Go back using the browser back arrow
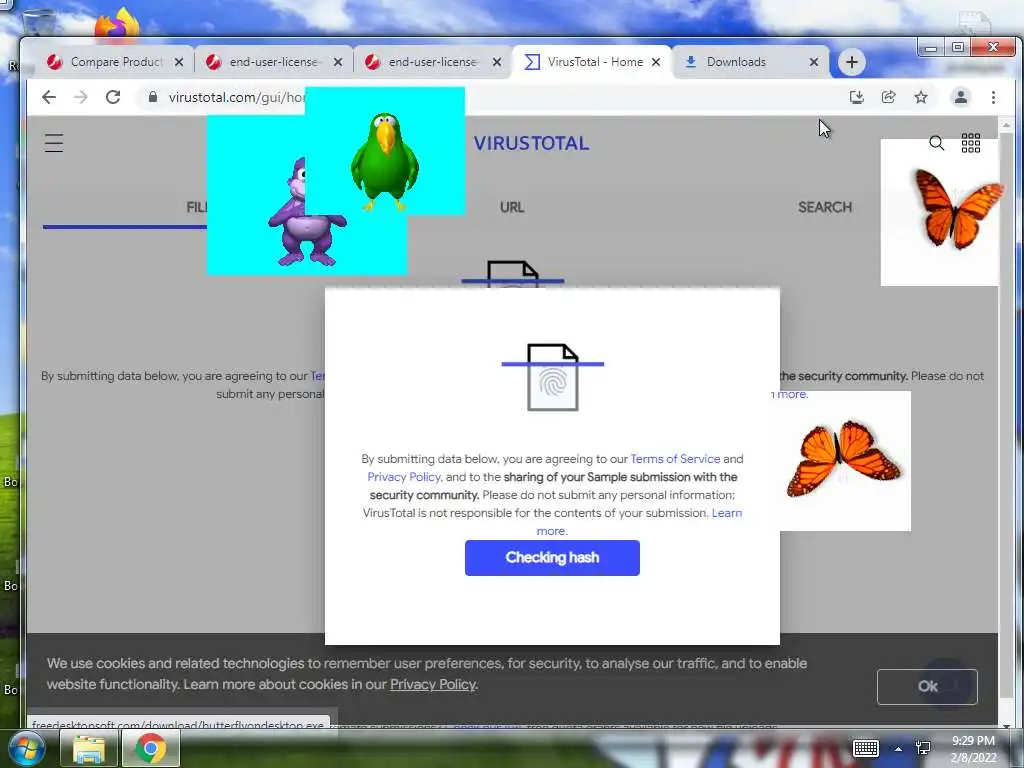 49,97
